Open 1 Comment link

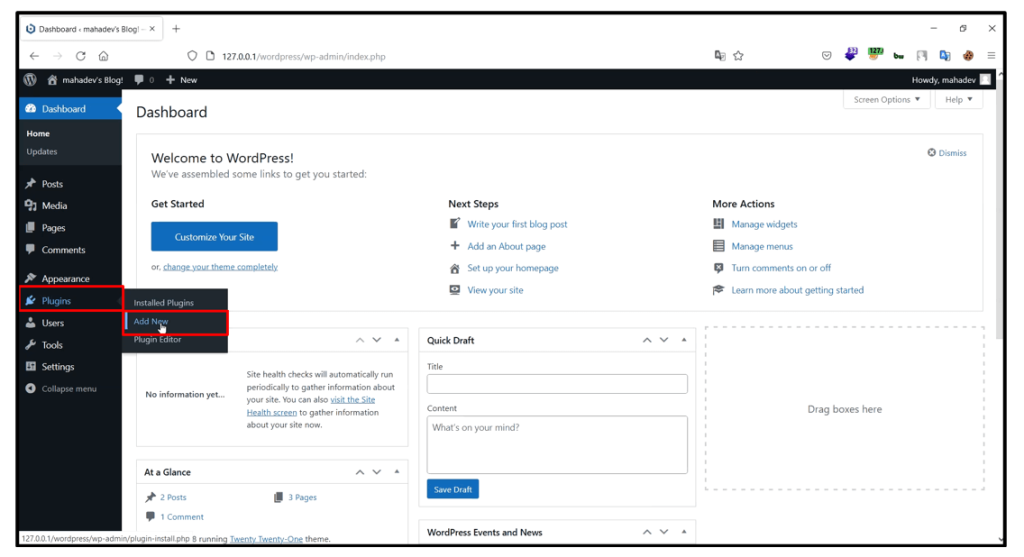click(182, 517)
